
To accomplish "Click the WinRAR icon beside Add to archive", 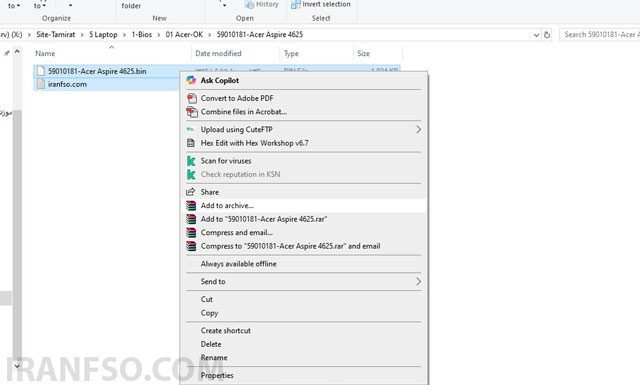I will pos(191,205).
